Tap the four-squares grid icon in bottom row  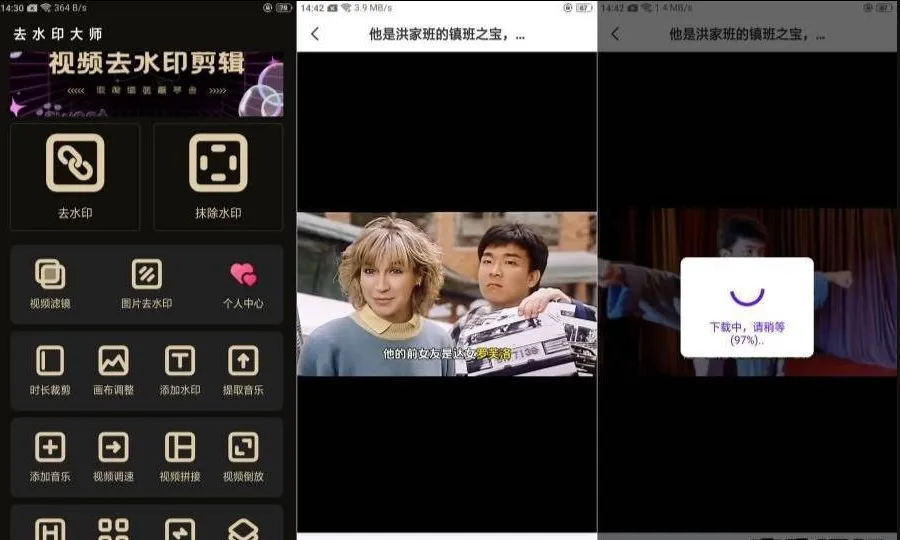click(x=114, y=529)
